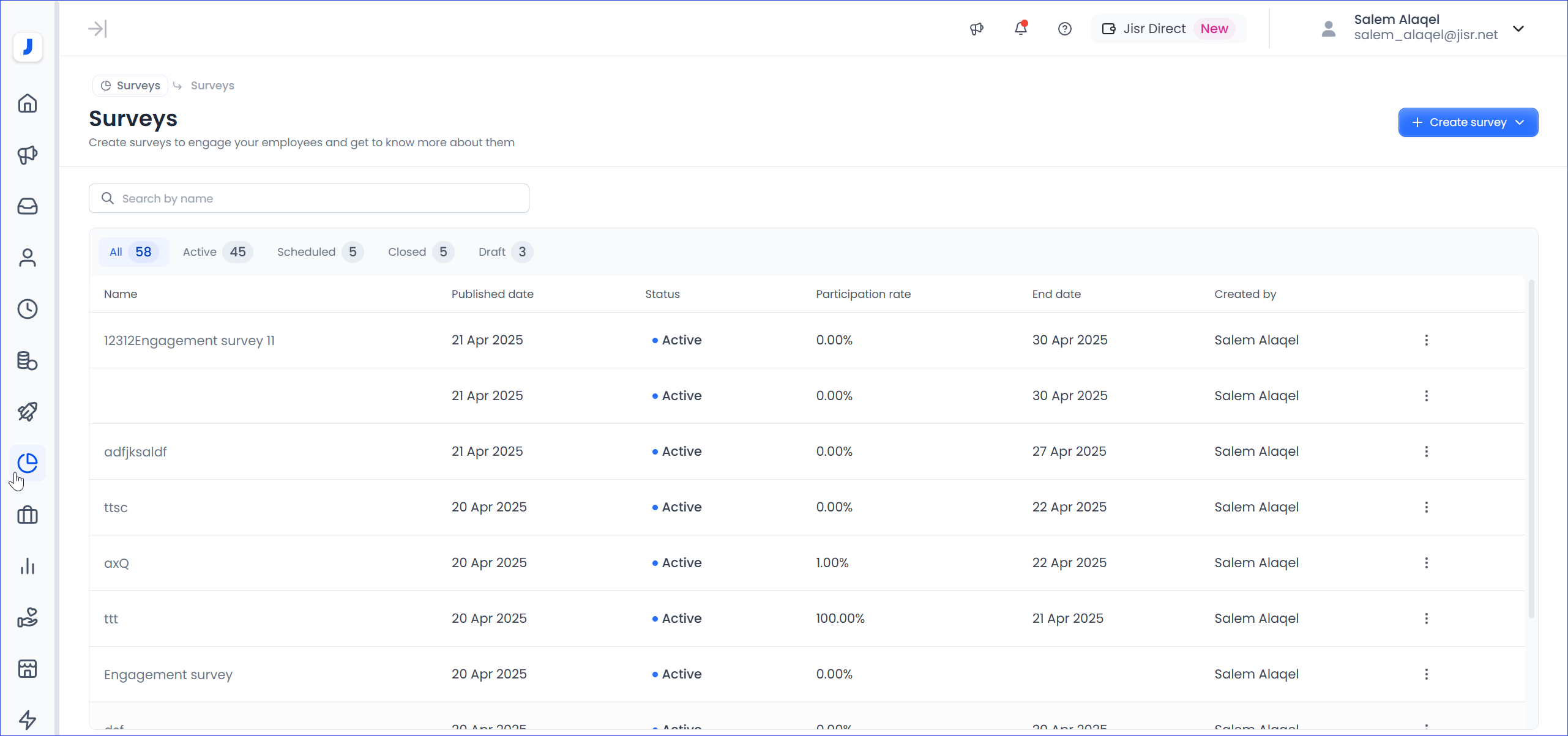Open the rocket onboarding icon
The height and width of the screenshot is (736, 1568).
(x=28, y=412)
